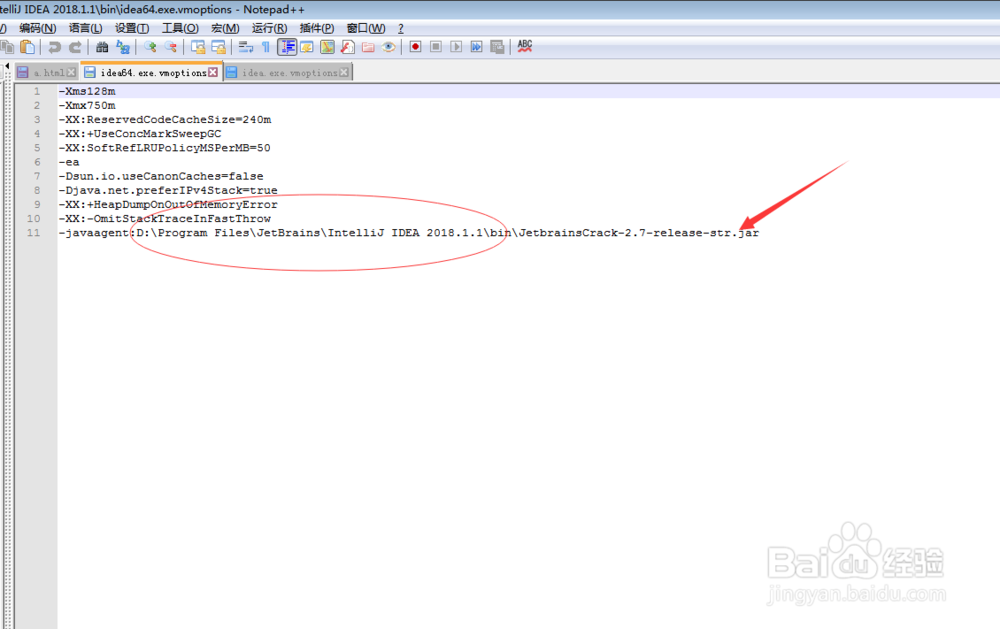Click the -Xmx750m line

tap(87, 105)
